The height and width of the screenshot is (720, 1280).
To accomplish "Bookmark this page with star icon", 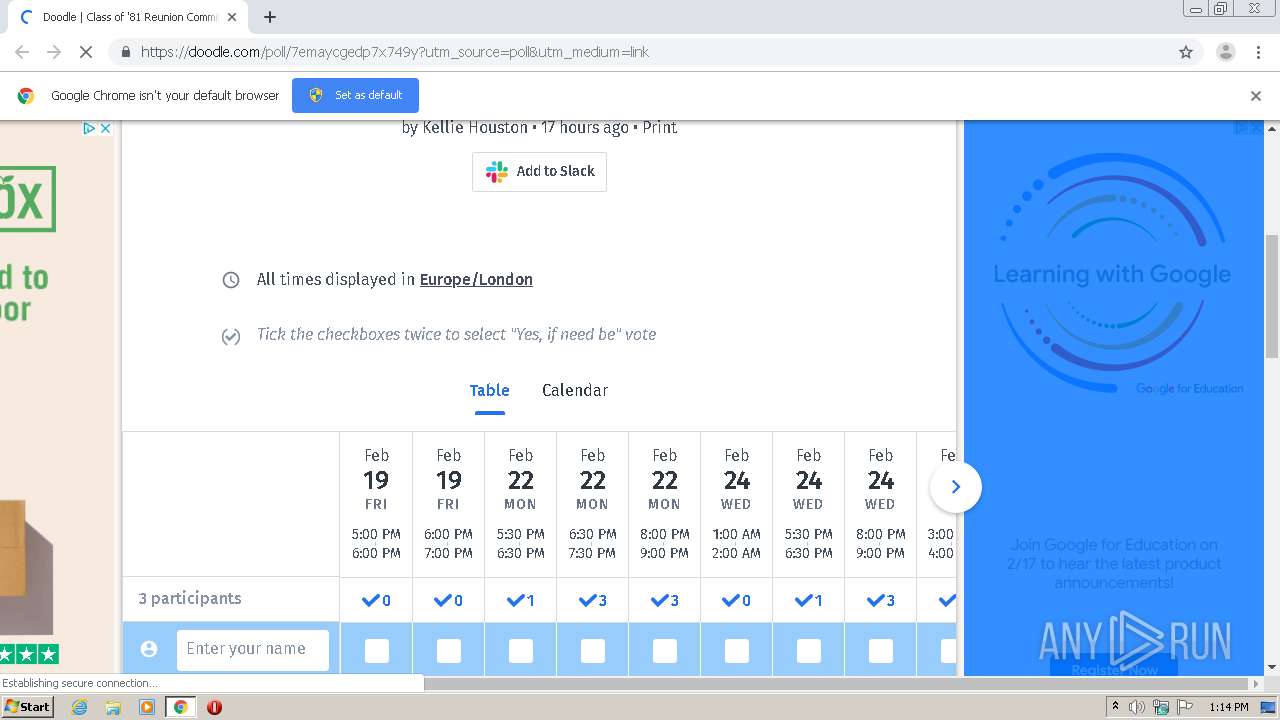I will point(1186,52).
